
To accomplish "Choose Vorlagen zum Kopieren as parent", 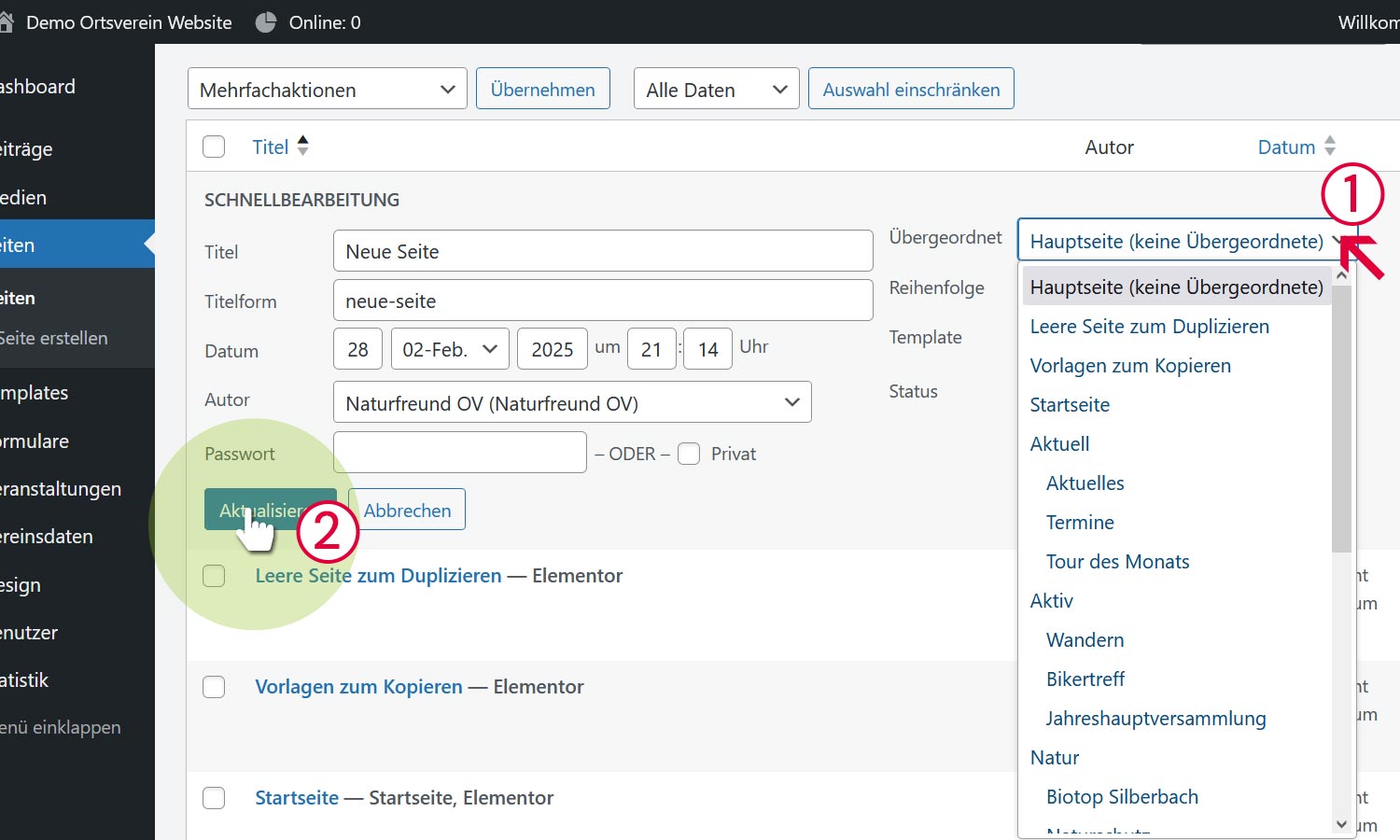I will pyautogui.click(x=1130, y=366).
